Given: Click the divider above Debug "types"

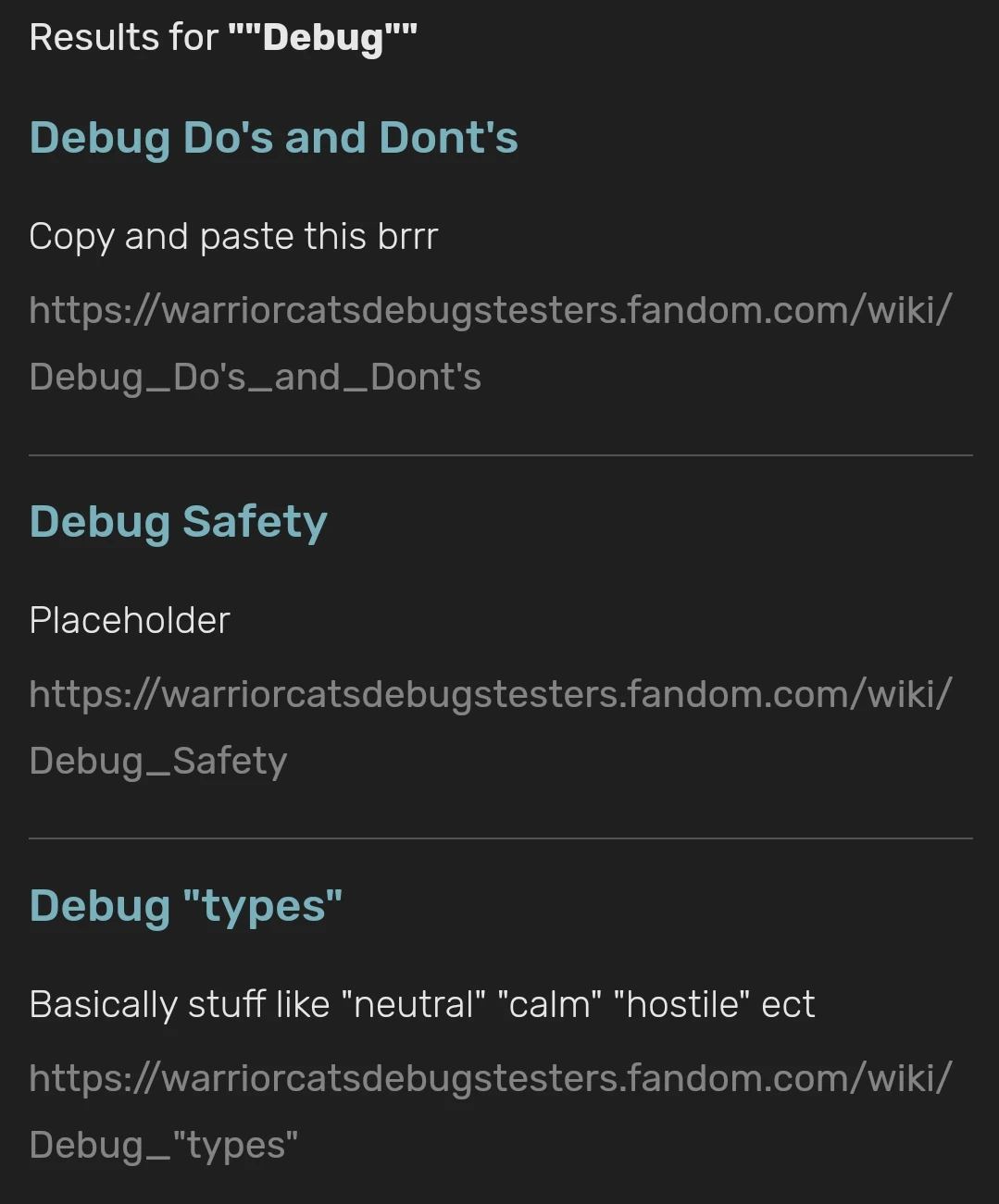Looking at the screenshot, I should pos(500,838).
